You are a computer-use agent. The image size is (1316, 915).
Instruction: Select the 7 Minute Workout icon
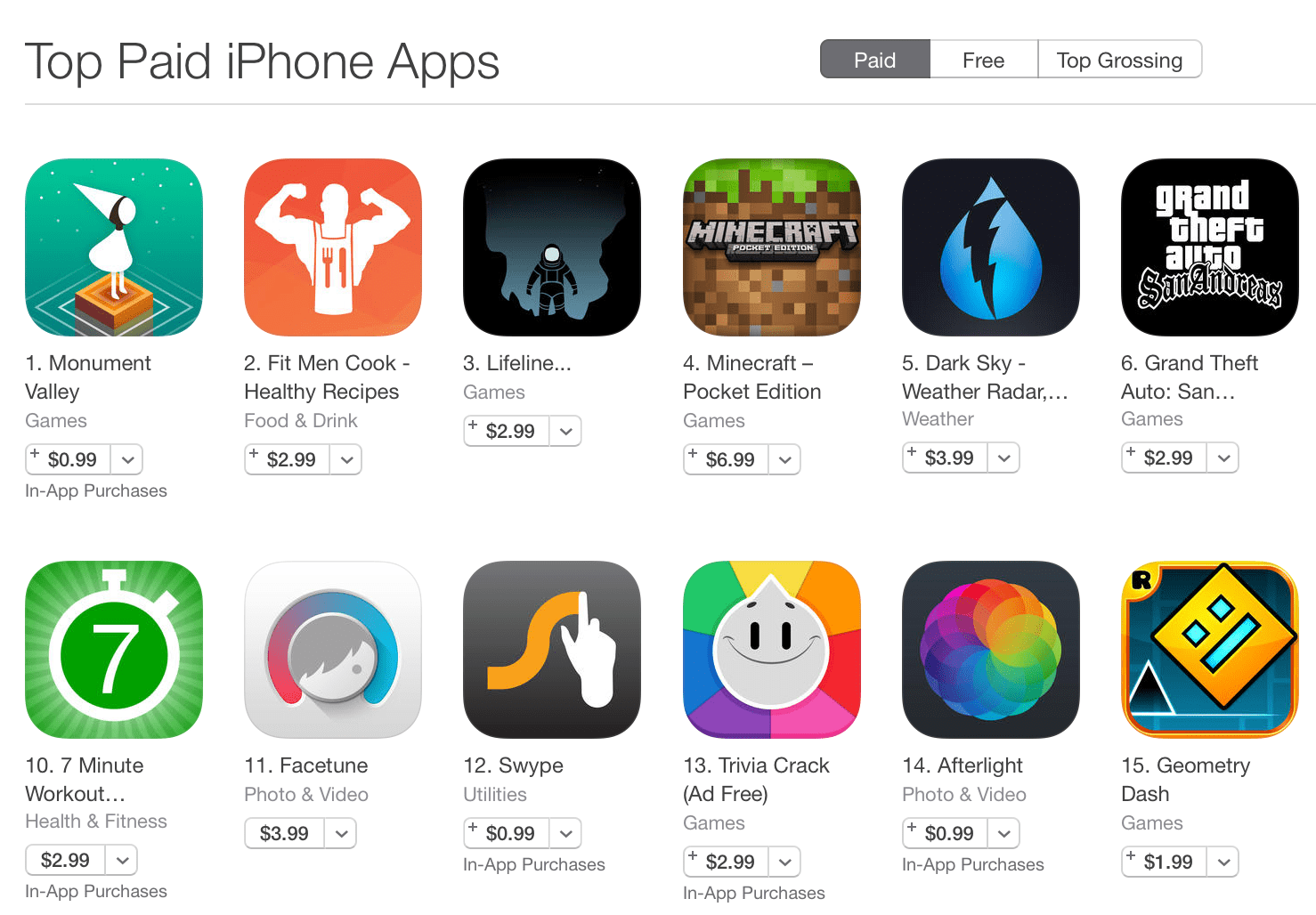(x=114, y=650)
